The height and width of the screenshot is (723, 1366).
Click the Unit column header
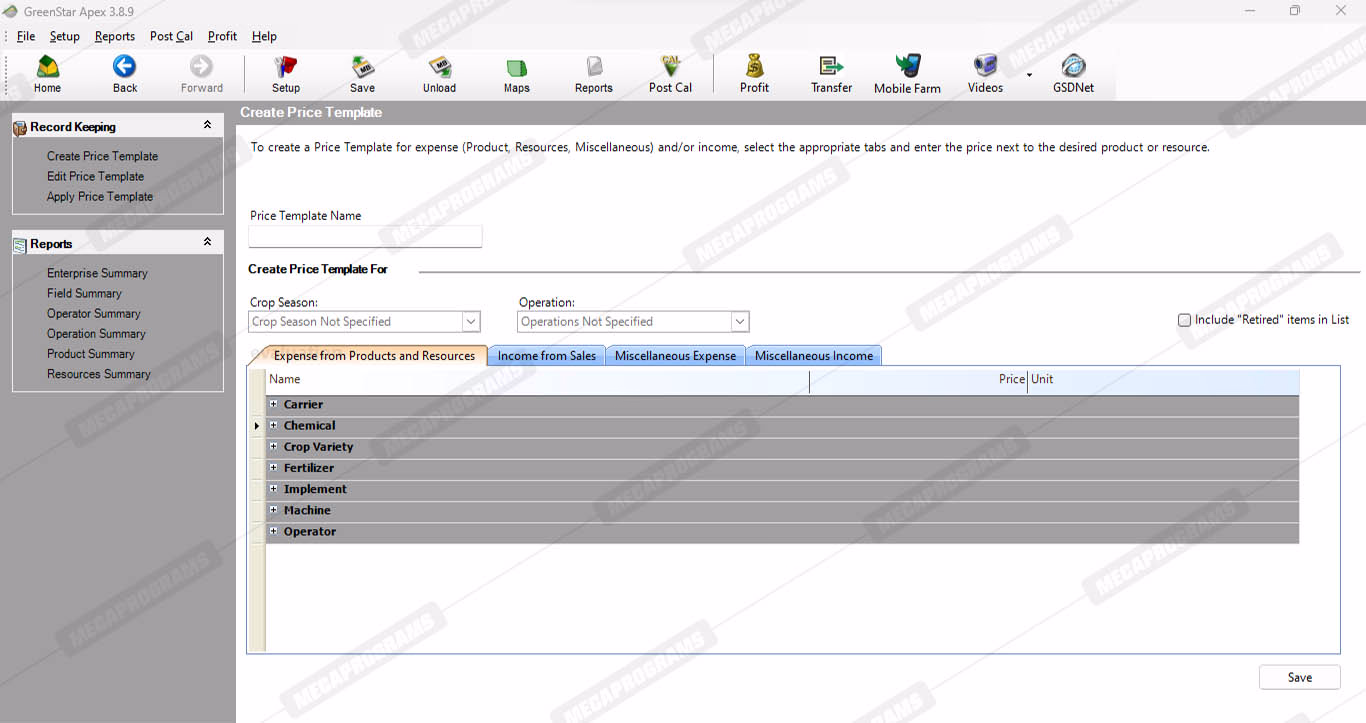tap(1163, 380)
